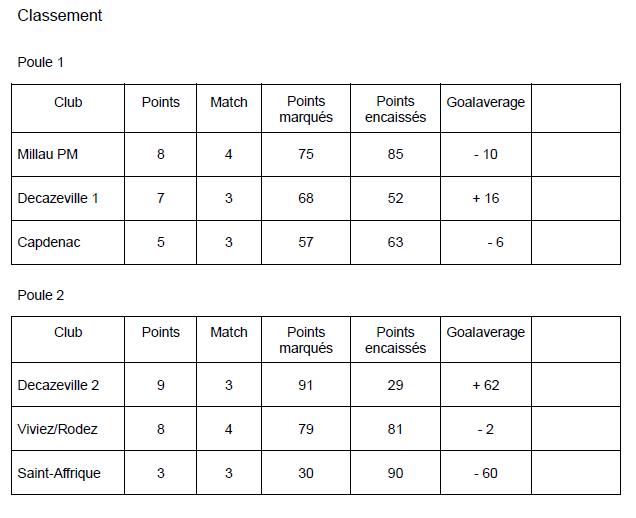Click Poule 1 Match column header
This screenshot has width=636, height=518.
pos(229,102)
